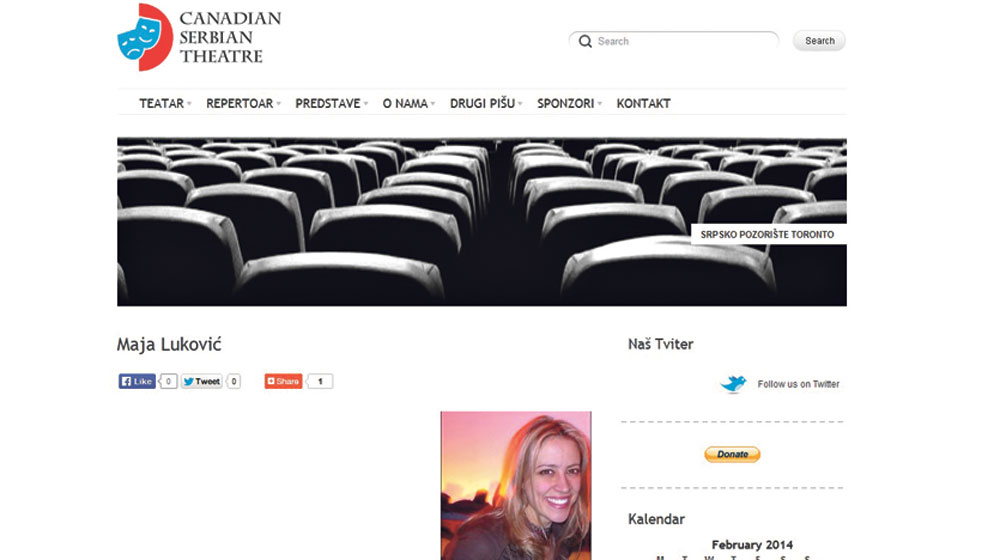
Task: Click the Twitter Tweet button
Action: [202, 381]
